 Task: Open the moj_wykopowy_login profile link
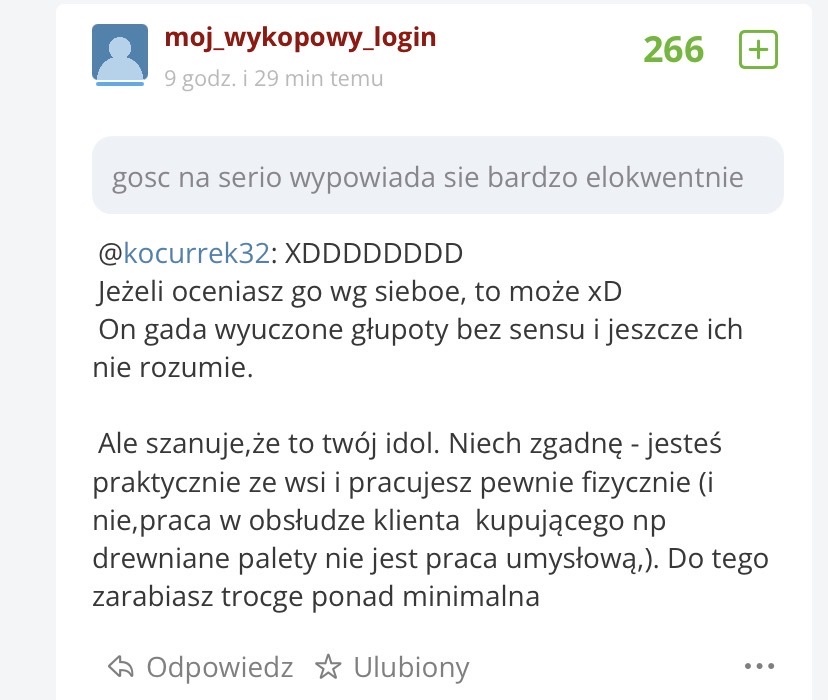[300, 37]
